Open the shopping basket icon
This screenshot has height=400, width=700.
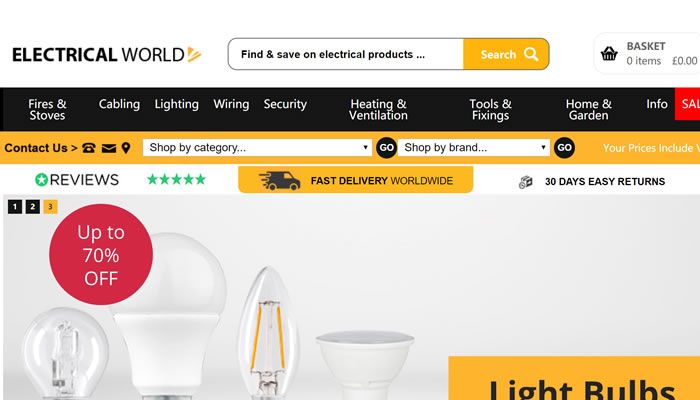pyautogui.click(x=609, y=54)
